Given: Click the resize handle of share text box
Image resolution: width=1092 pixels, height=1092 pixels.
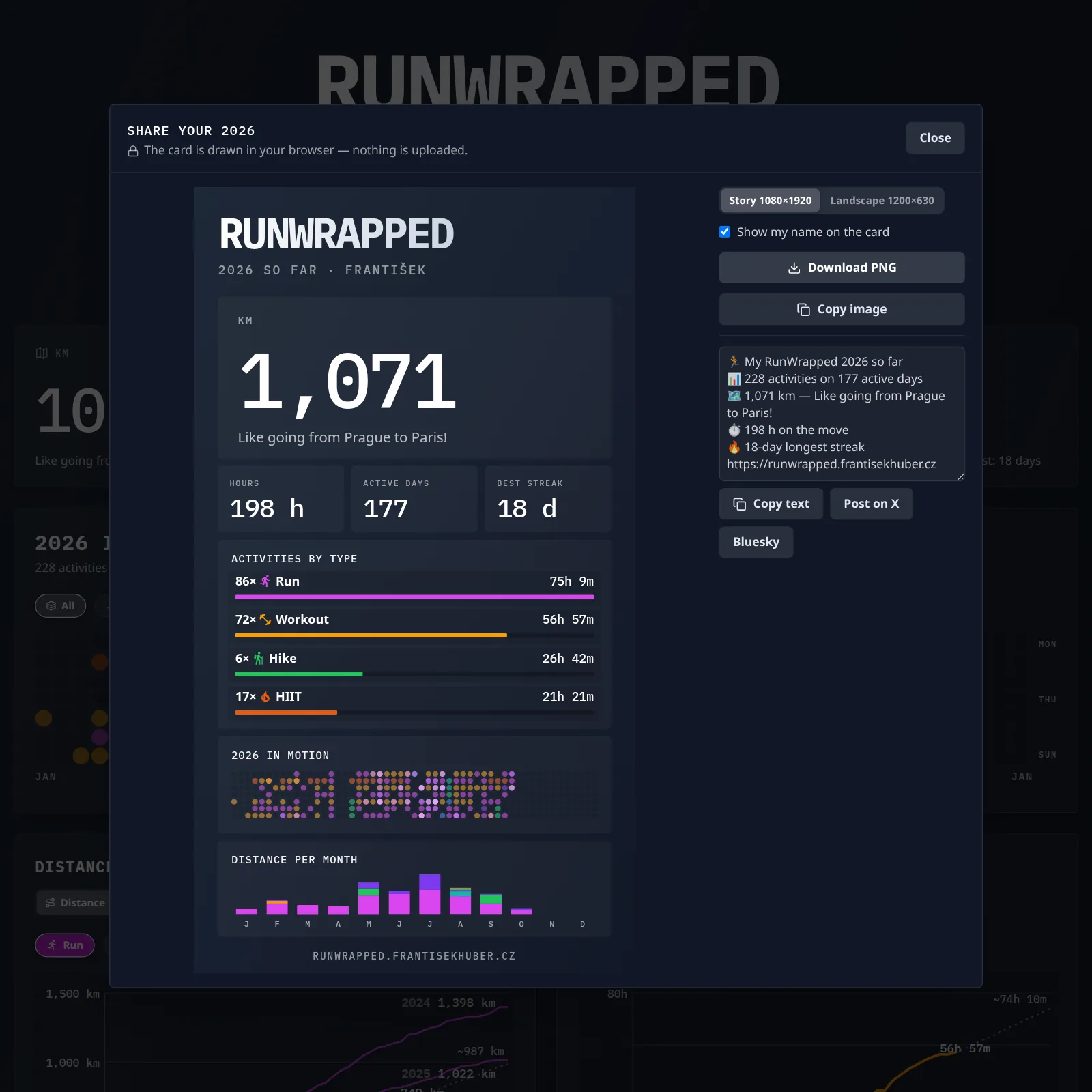Looking at the screenshot, I should coord(960,477).
